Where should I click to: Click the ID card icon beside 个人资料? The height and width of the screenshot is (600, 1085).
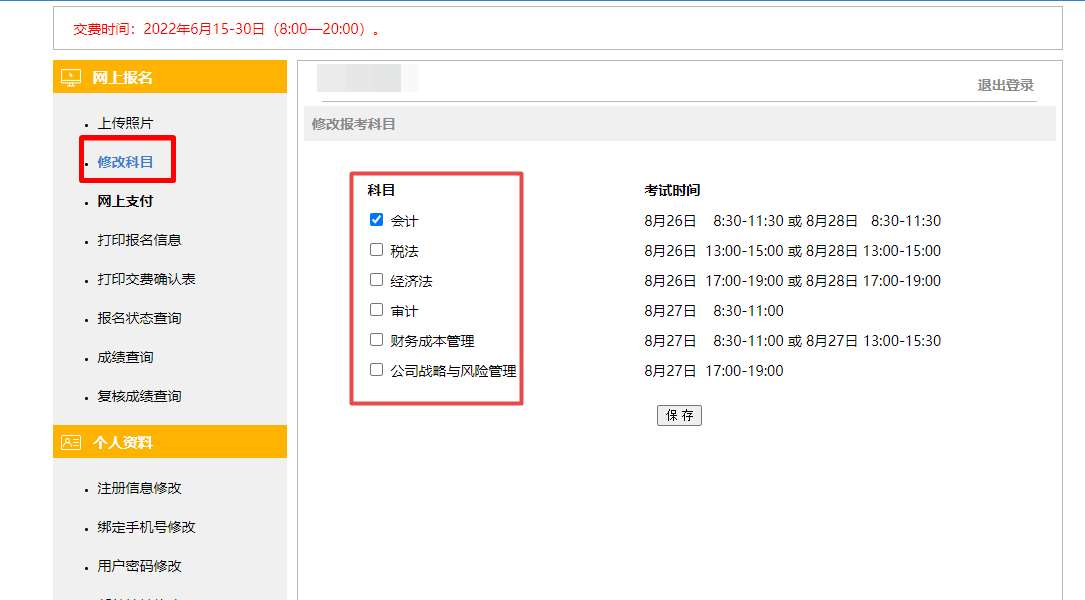click(71, 442)
